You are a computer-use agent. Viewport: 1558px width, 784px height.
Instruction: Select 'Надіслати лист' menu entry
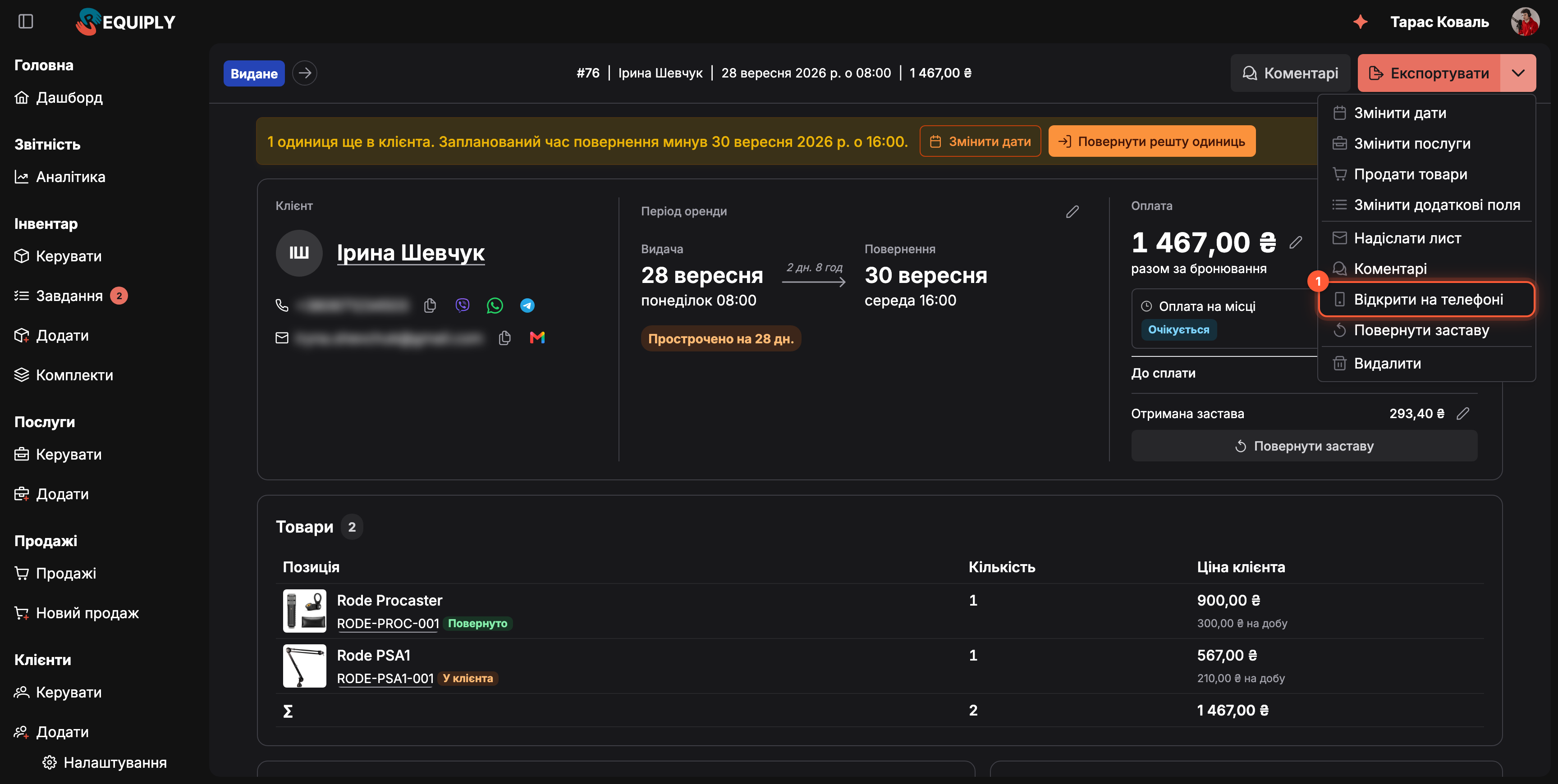pyautogui.click(x=1427, y=238)
